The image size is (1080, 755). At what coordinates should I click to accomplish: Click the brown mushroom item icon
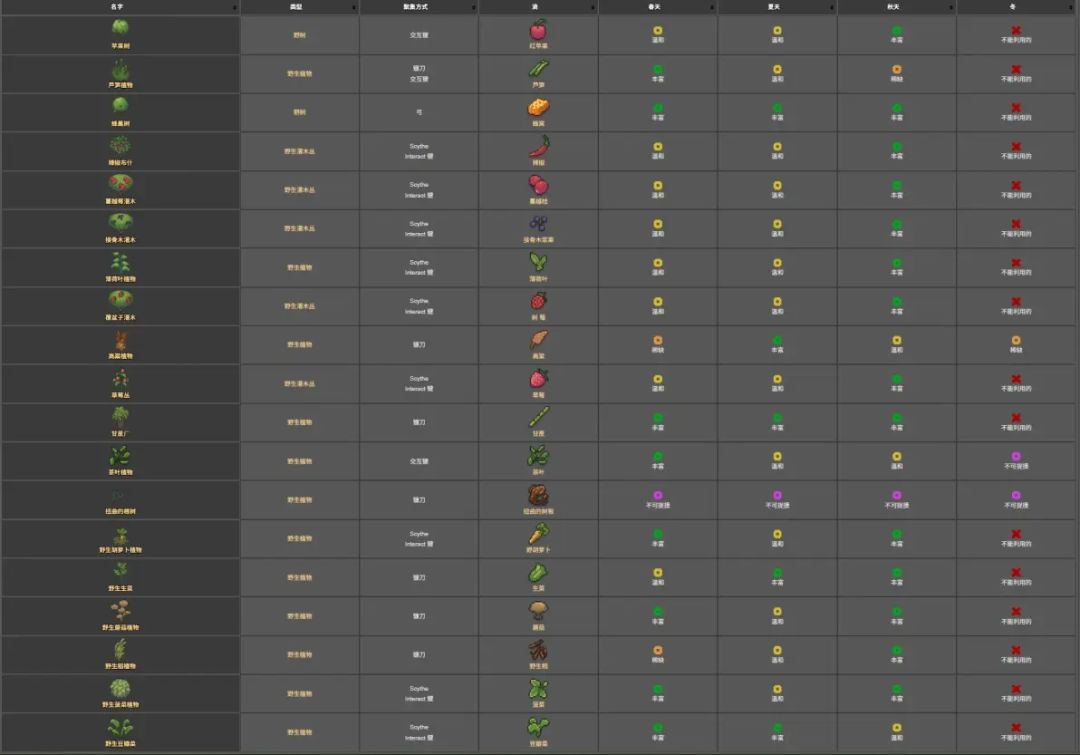(x=538, y=611)
